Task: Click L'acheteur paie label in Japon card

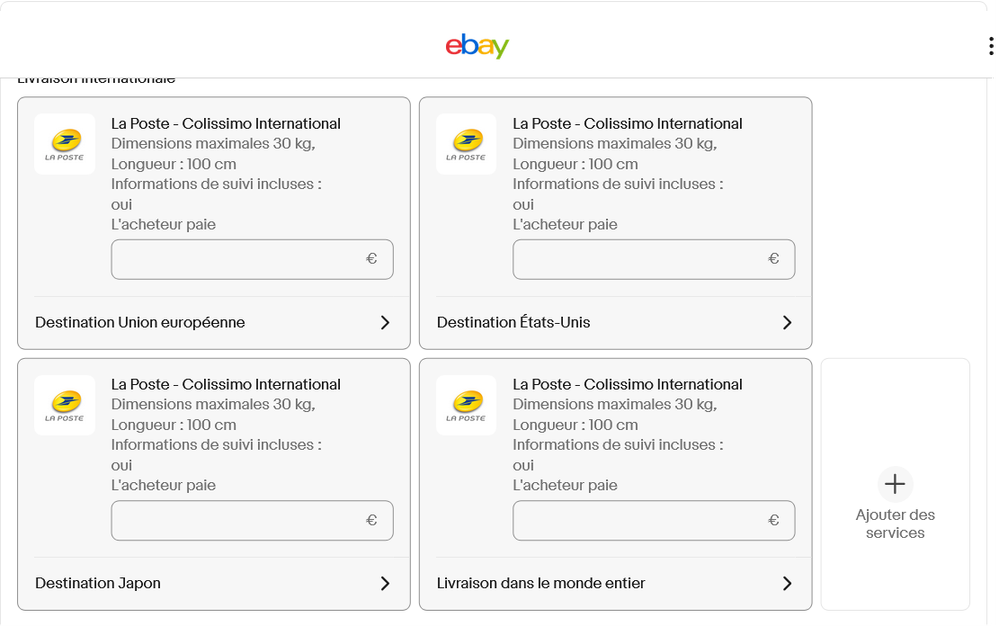Action: [x=163, y=485]
